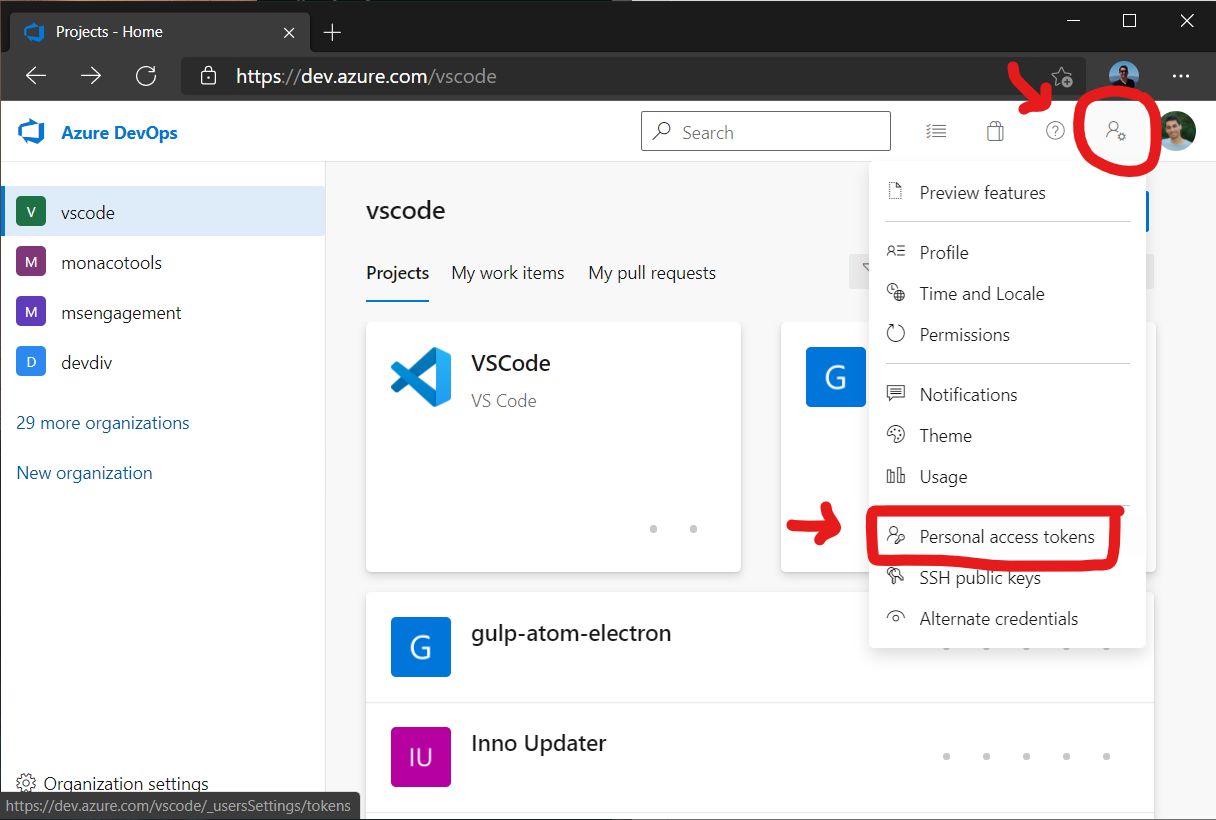This screenshot has width=1216, height=820.
Task: Click the marketplace shopping bag icon
Action: pyautogui.click(x=995, y=131)
